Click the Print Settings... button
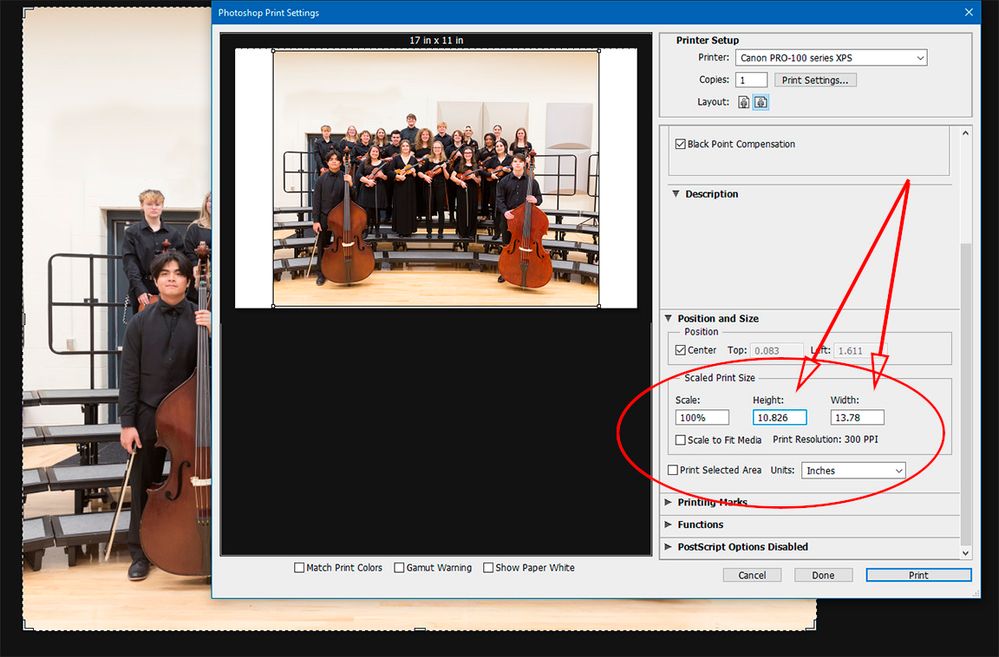 coord(816,80)
